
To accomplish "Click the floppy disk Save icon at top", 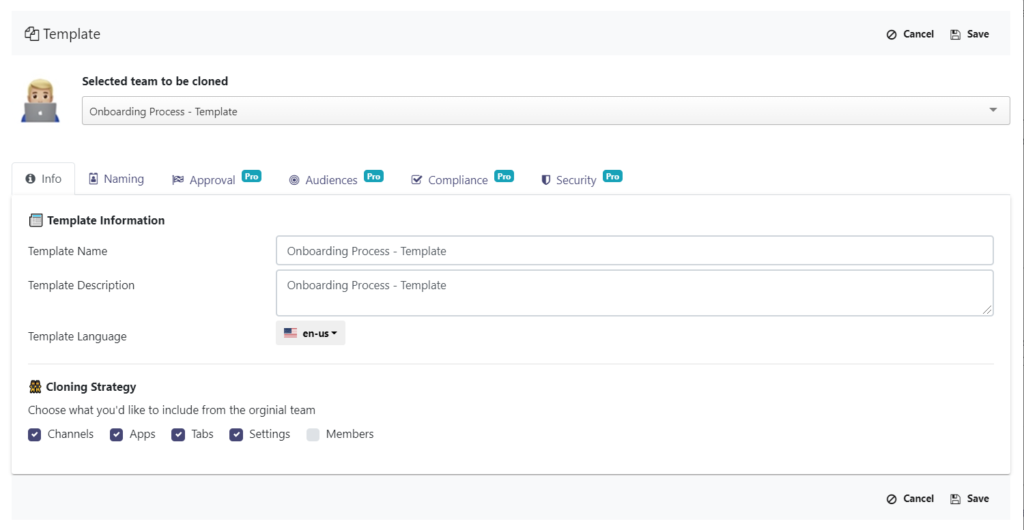I will [955, 35].
